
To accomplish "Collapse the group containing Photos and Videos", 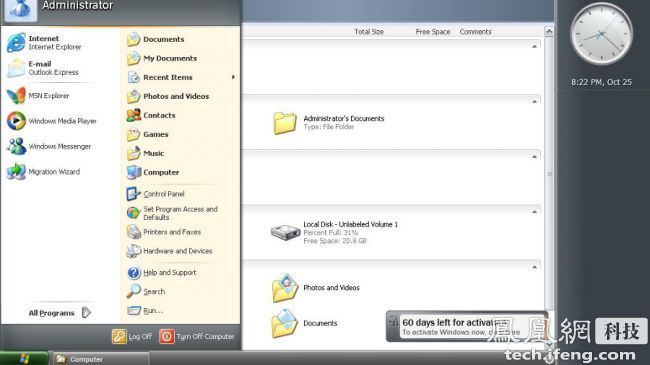I will [534, 267].
